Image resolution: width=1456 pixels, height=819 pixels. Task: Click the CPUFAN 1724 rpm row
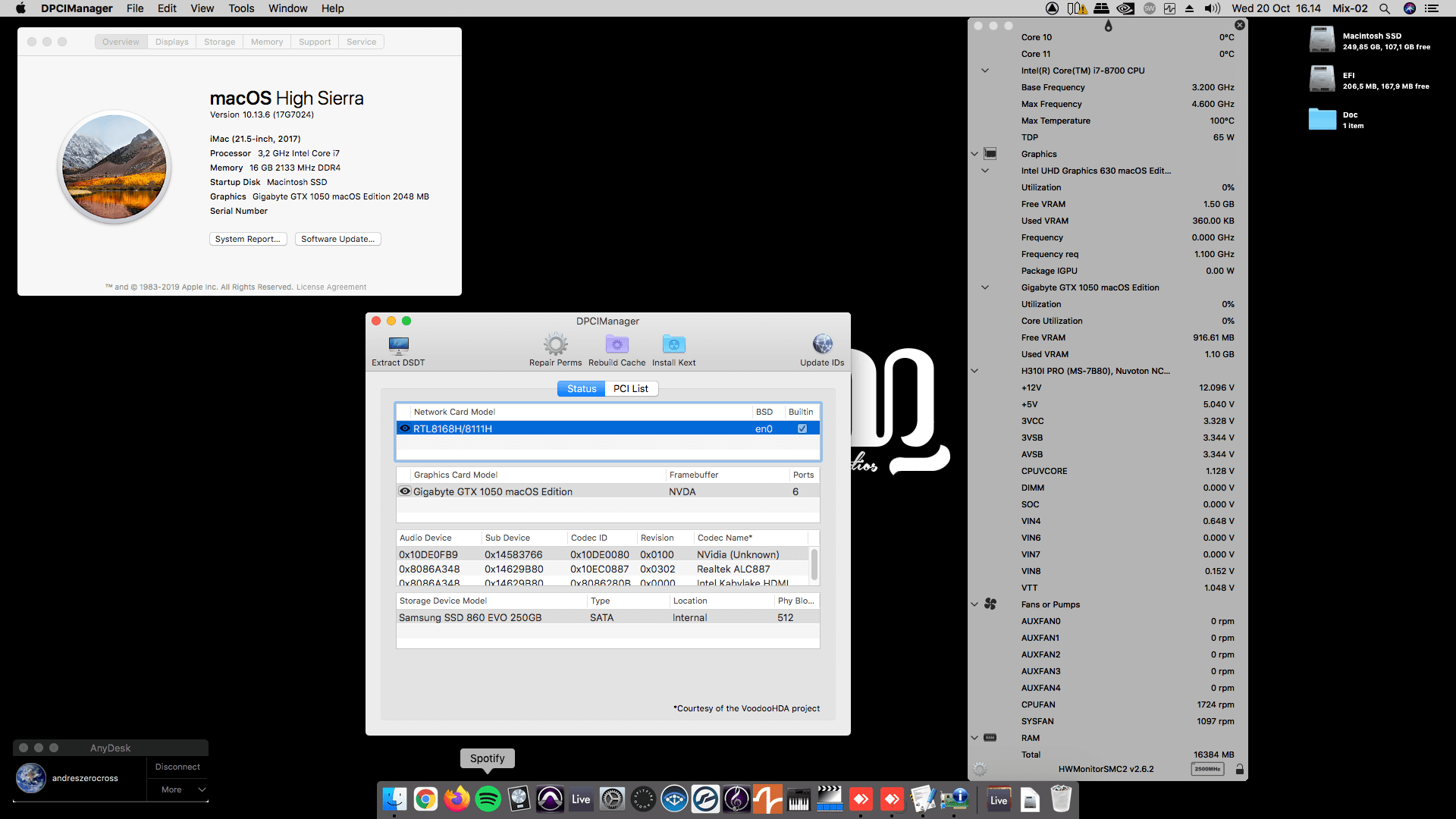pyautogui.click(x=1127, y=704)
